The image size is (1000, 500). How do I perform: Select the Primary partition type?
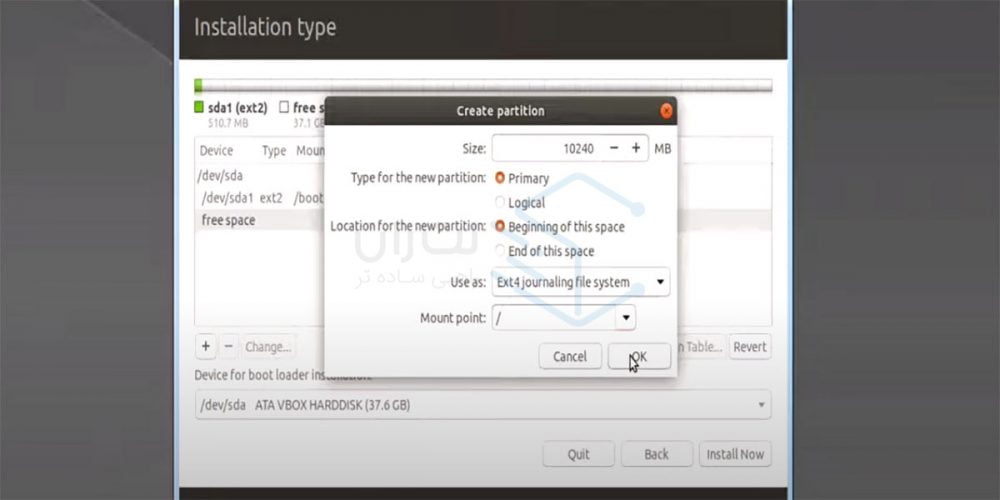[501, 178]
